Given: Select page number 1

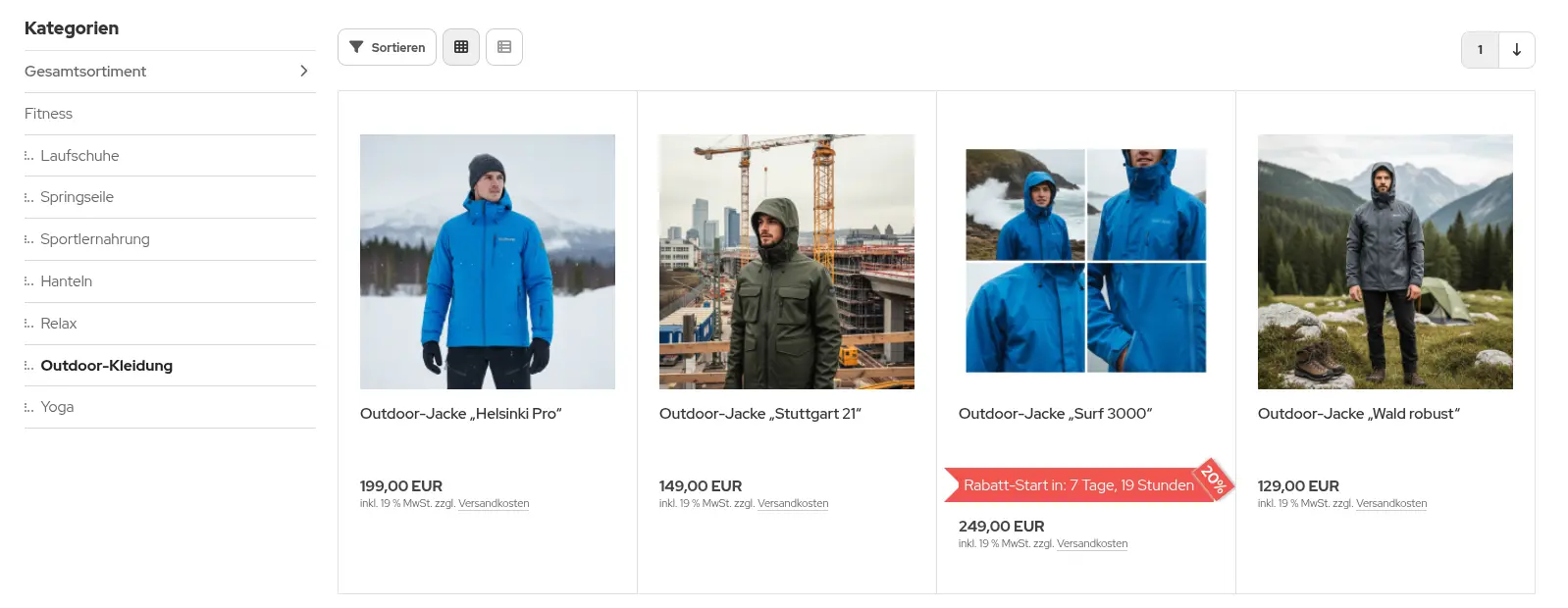Looking at the screenshot, I should [1480, 50].
